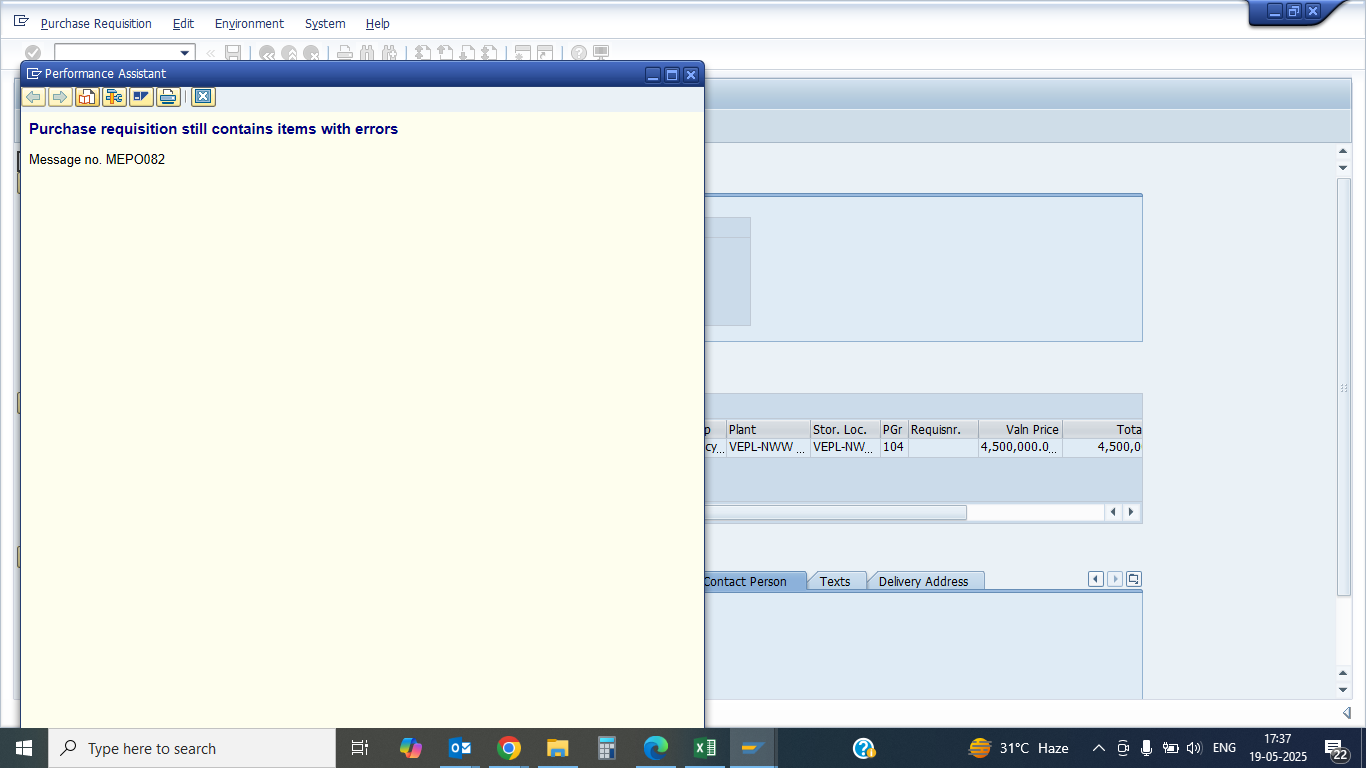Show hidden system tray icons
This screenshot has width=1366, height=768.
(1098, 748)
